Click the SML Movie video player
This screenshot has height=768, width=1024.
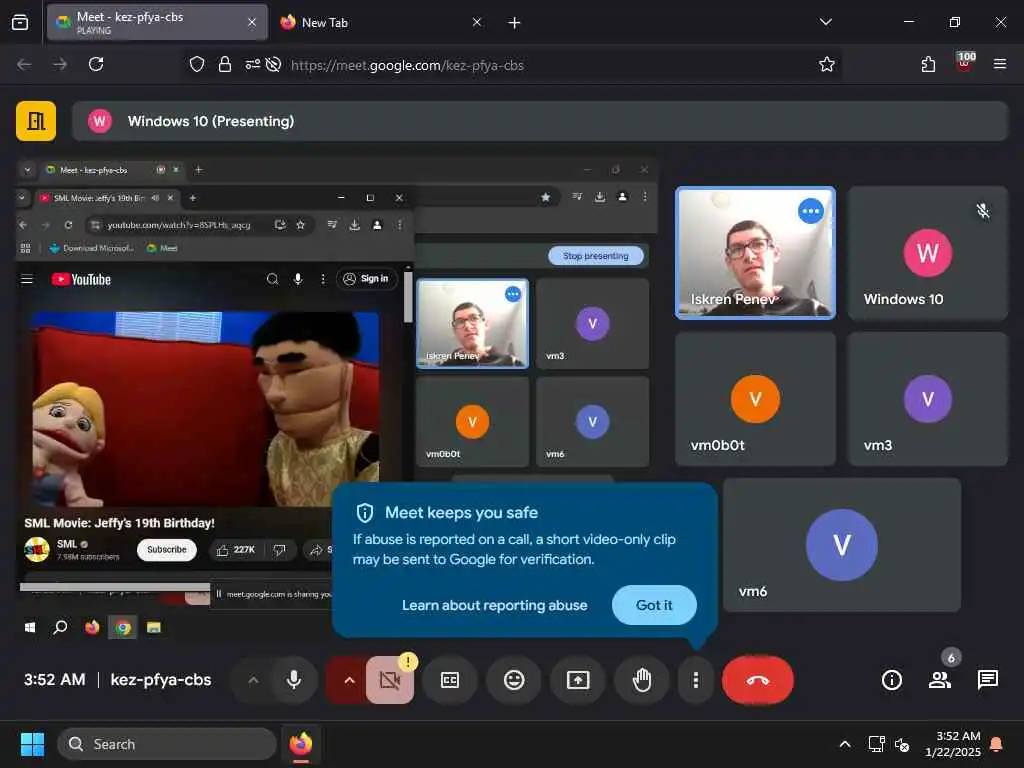coord(205,409)
